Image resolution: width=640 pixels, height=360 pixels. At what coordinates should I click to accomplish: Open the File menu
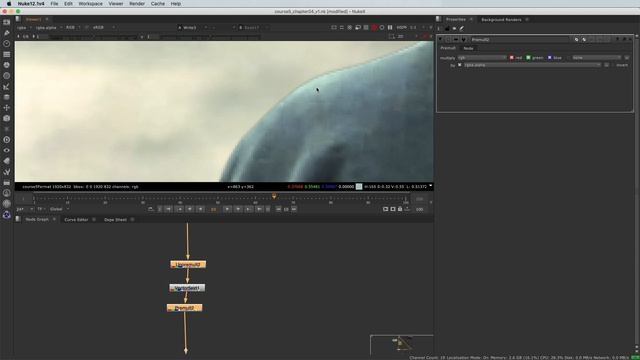54,4
